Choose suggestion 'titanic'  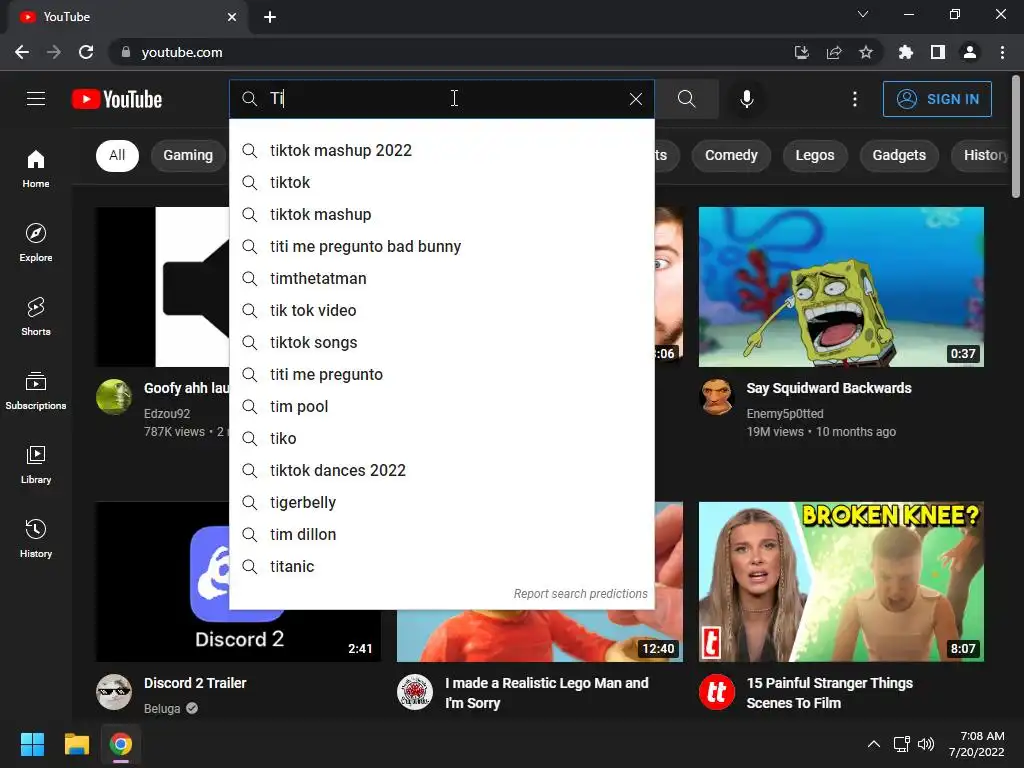coord(441,566)
